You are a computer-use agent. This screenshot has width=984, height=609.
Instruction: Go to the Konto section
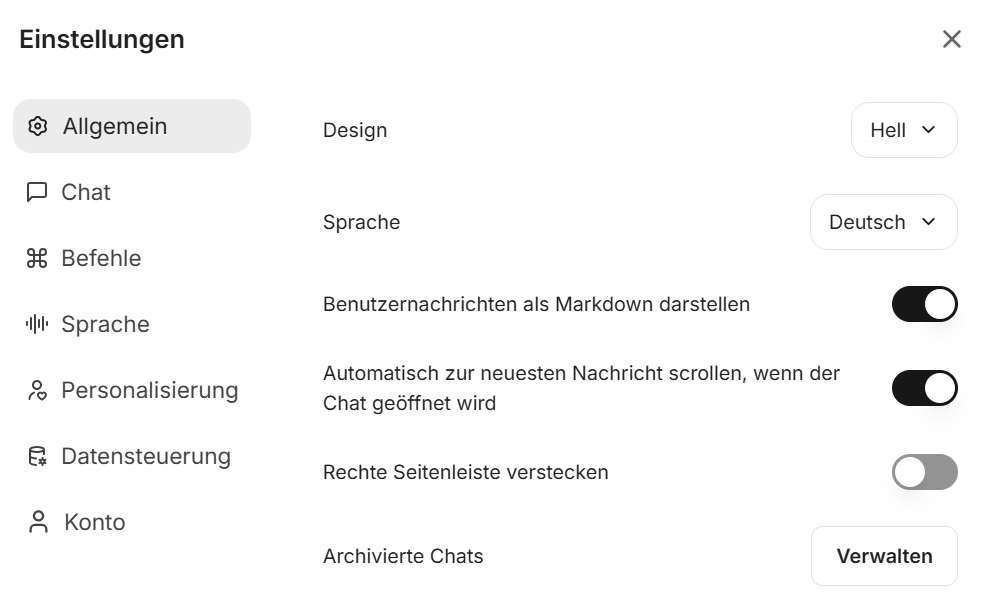pos(94,522)
